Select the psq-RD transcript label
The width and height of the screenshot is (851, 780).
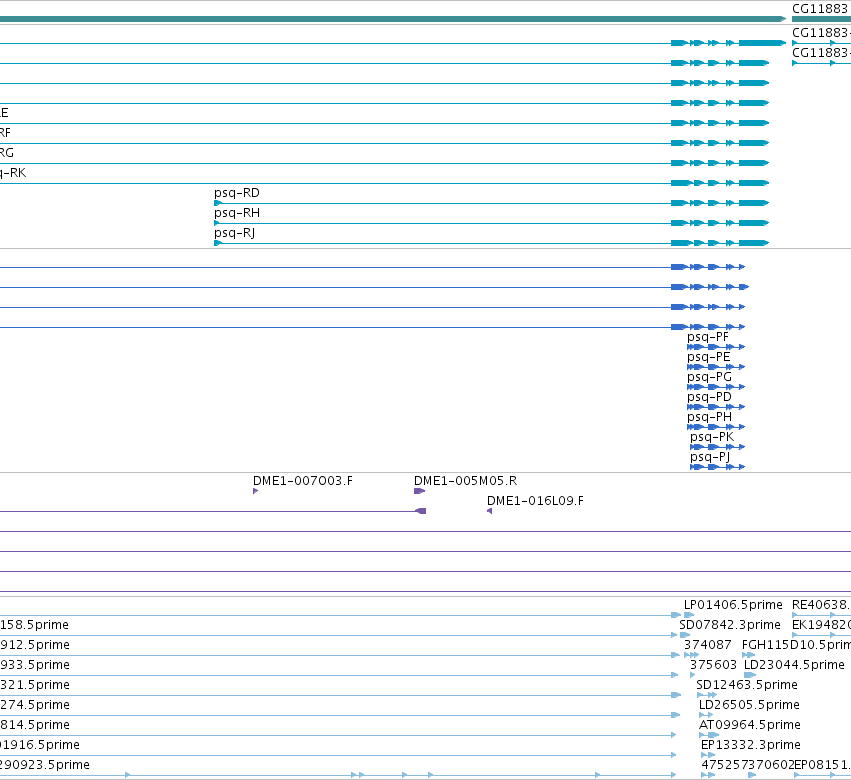(x=237, y=193)
